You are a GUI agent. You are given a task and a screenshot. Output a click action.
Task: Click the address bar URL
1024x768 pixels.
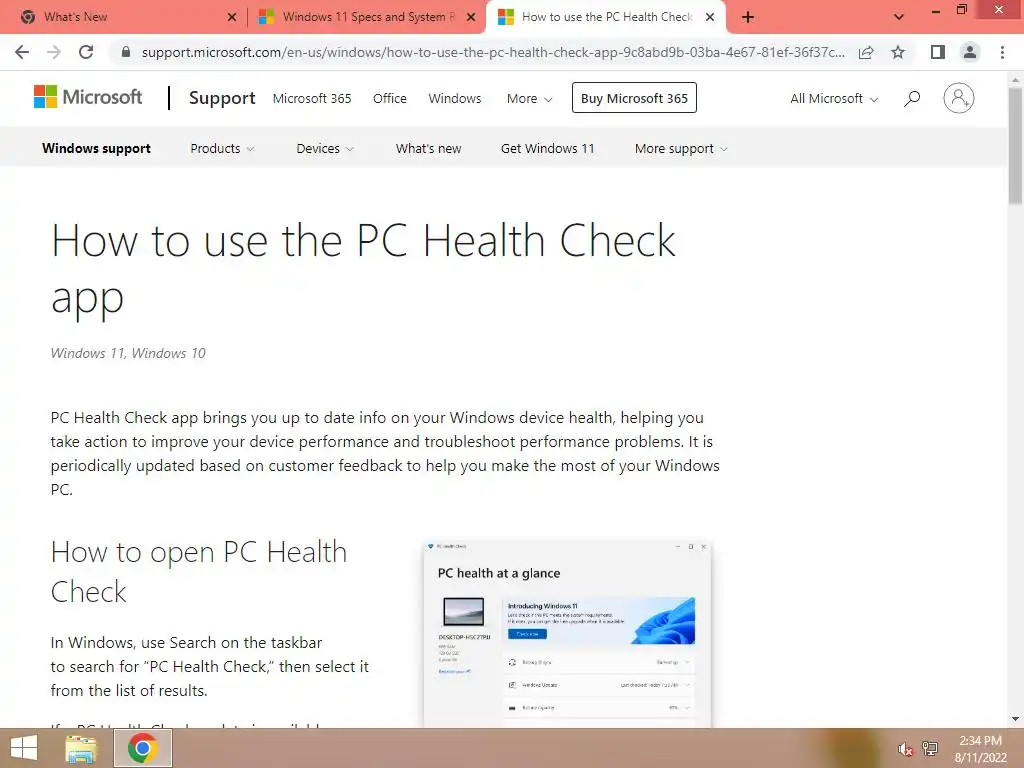click(x=493, y=52)
